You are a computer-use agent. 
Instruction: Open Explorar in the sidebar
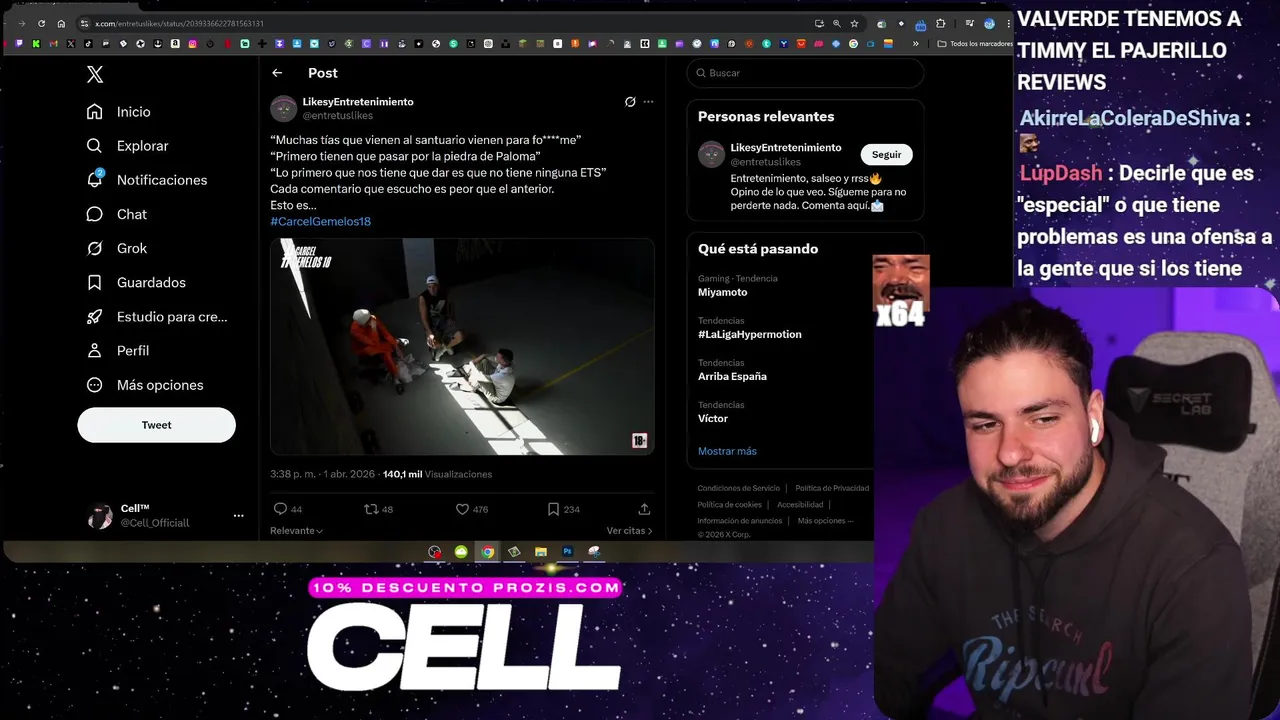(127, 146)
